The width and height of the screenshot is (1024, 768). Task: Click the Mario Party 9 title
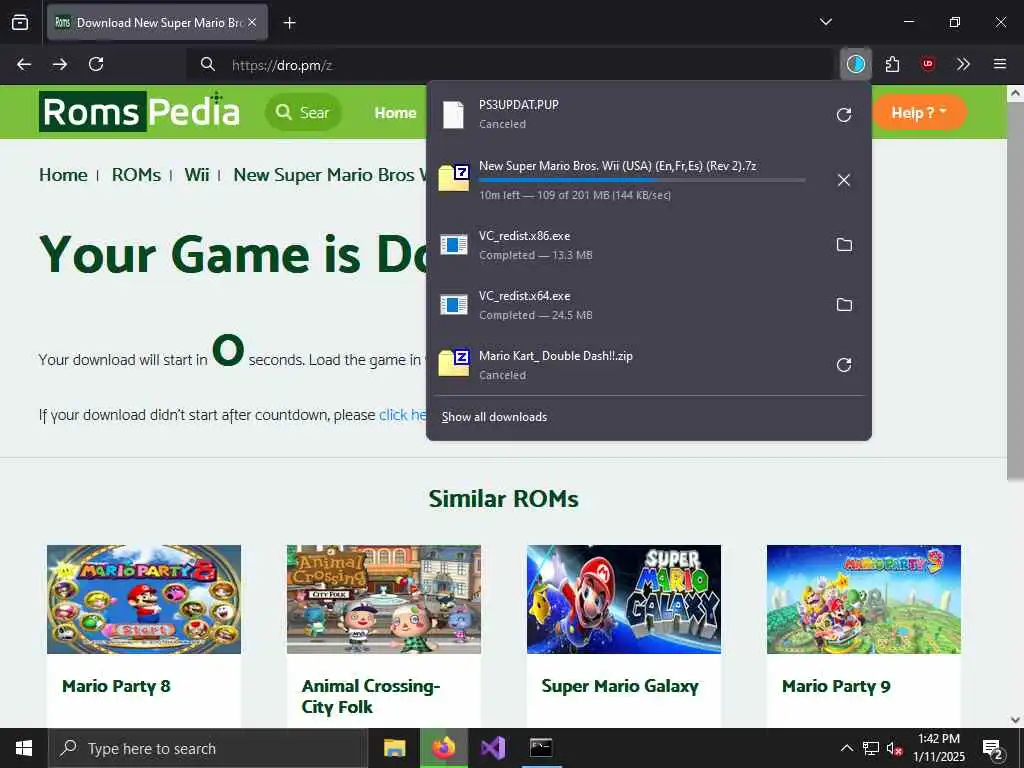pos(836,686)
